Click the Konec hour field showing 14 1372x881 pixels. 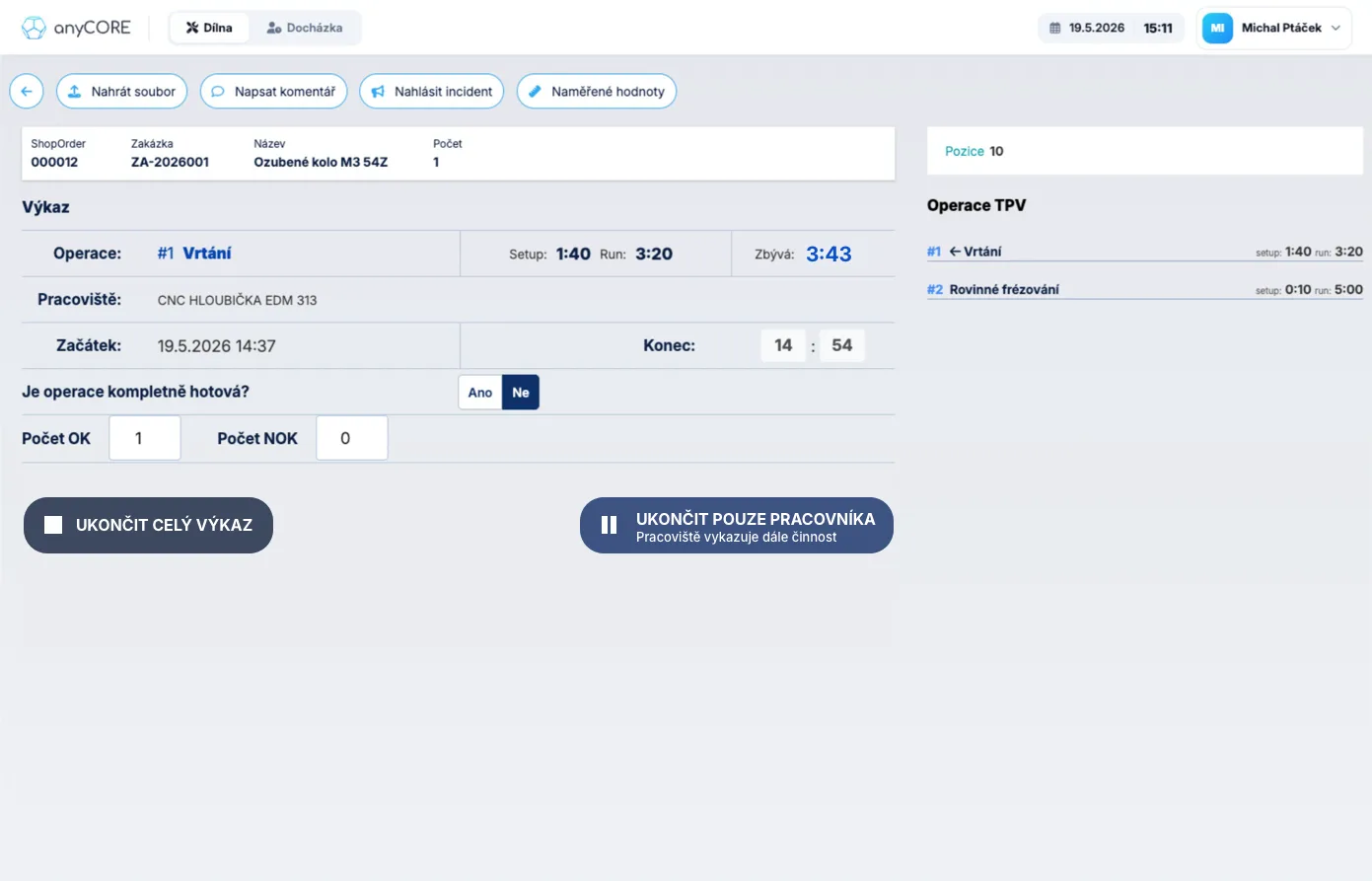coord(783,345)
